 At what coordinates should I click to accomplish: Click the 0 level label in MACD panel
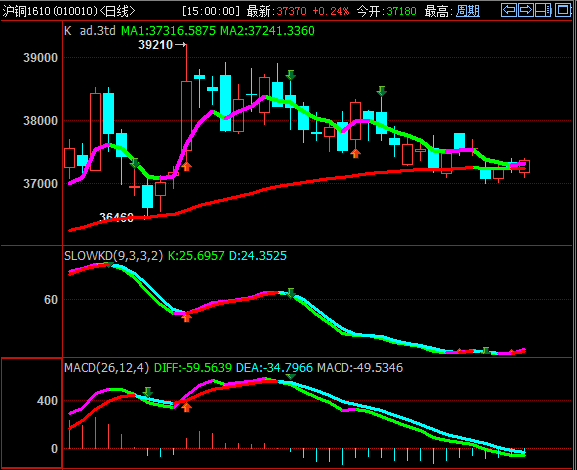54,449
